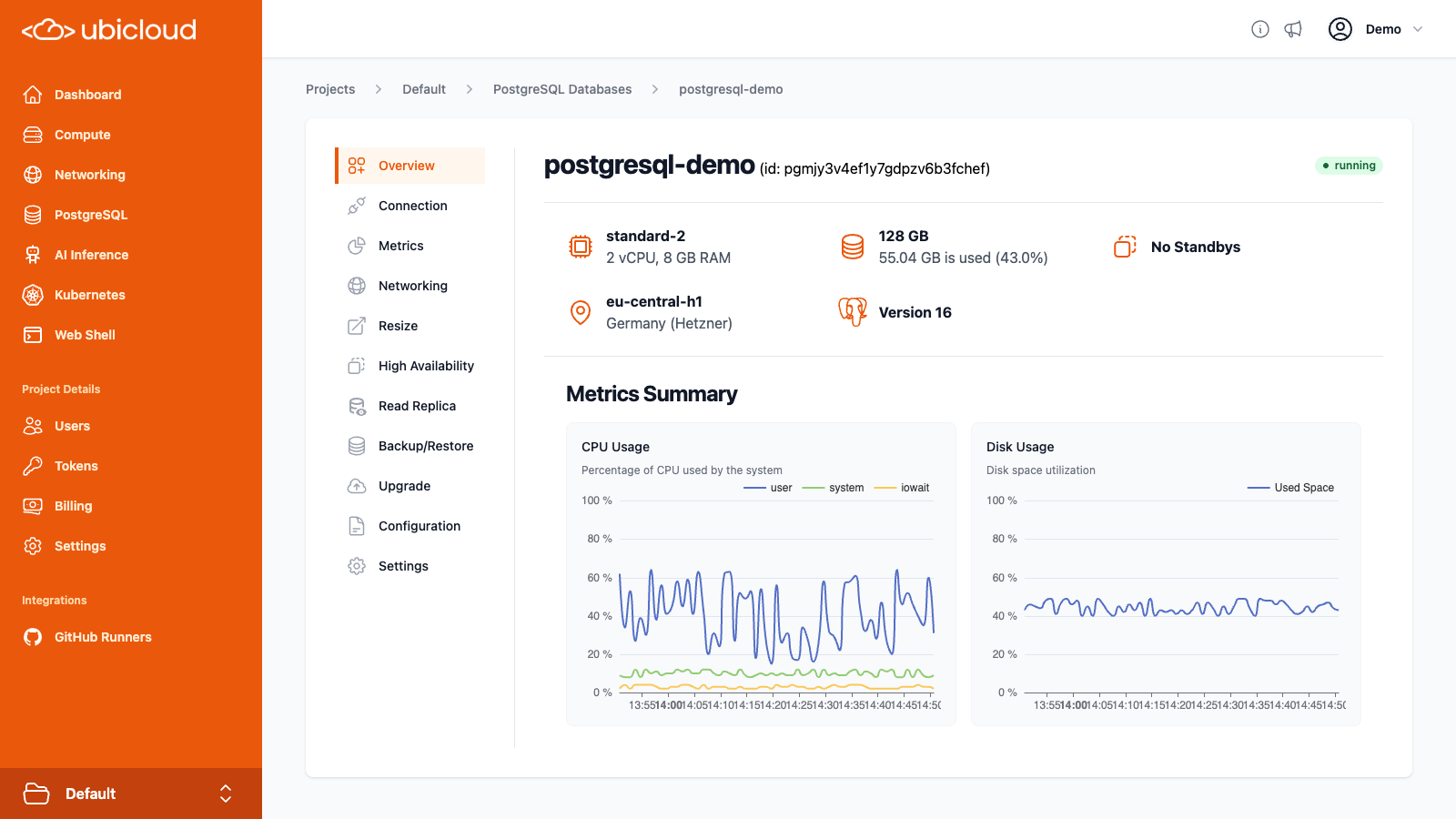Switch to the Metrics tab
This screenshot has width=1456, height=819.
point(401,246)
